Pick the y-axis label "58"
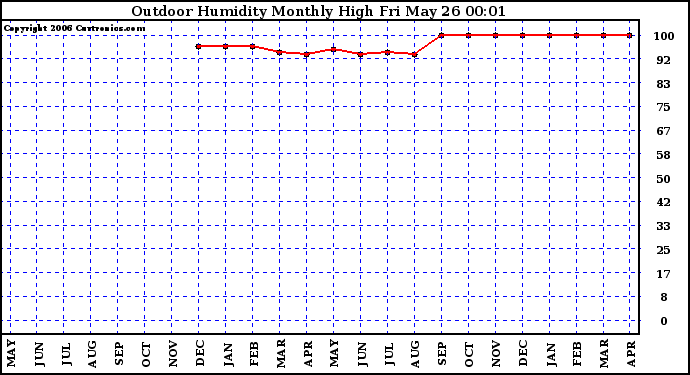 click(x=664, y=155)
